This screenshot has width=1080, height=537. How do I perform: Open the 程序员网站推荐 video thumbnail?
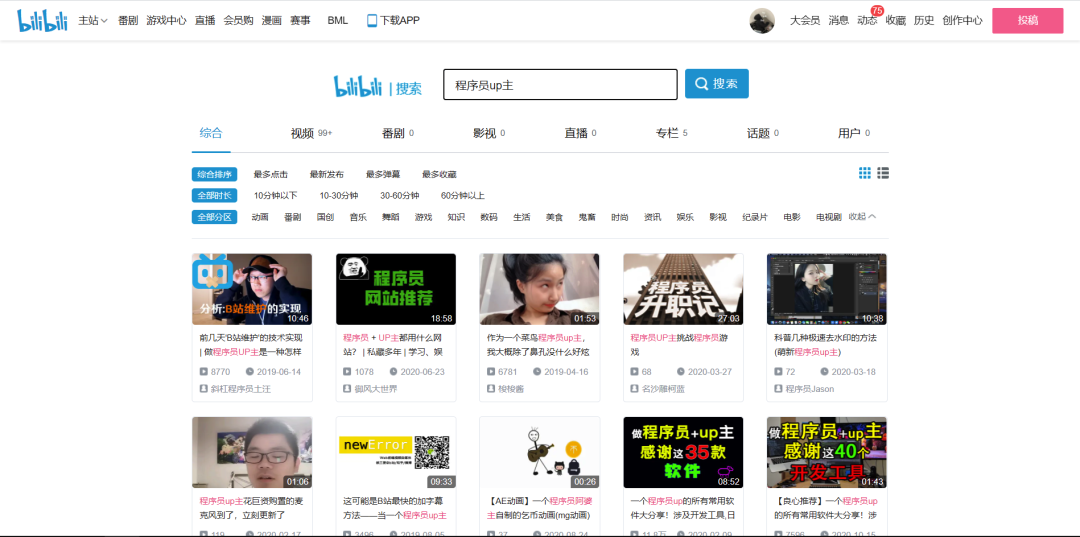[x=396, y=289]
